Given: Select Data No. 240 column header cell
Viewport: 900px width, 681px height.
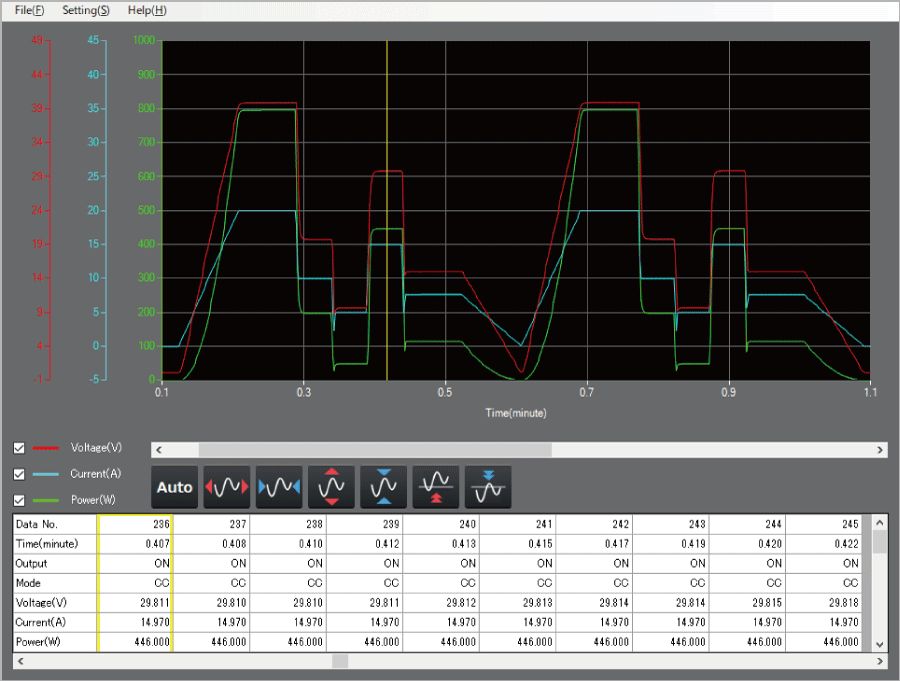Looking at the screenshot, I should coord(442,524).
